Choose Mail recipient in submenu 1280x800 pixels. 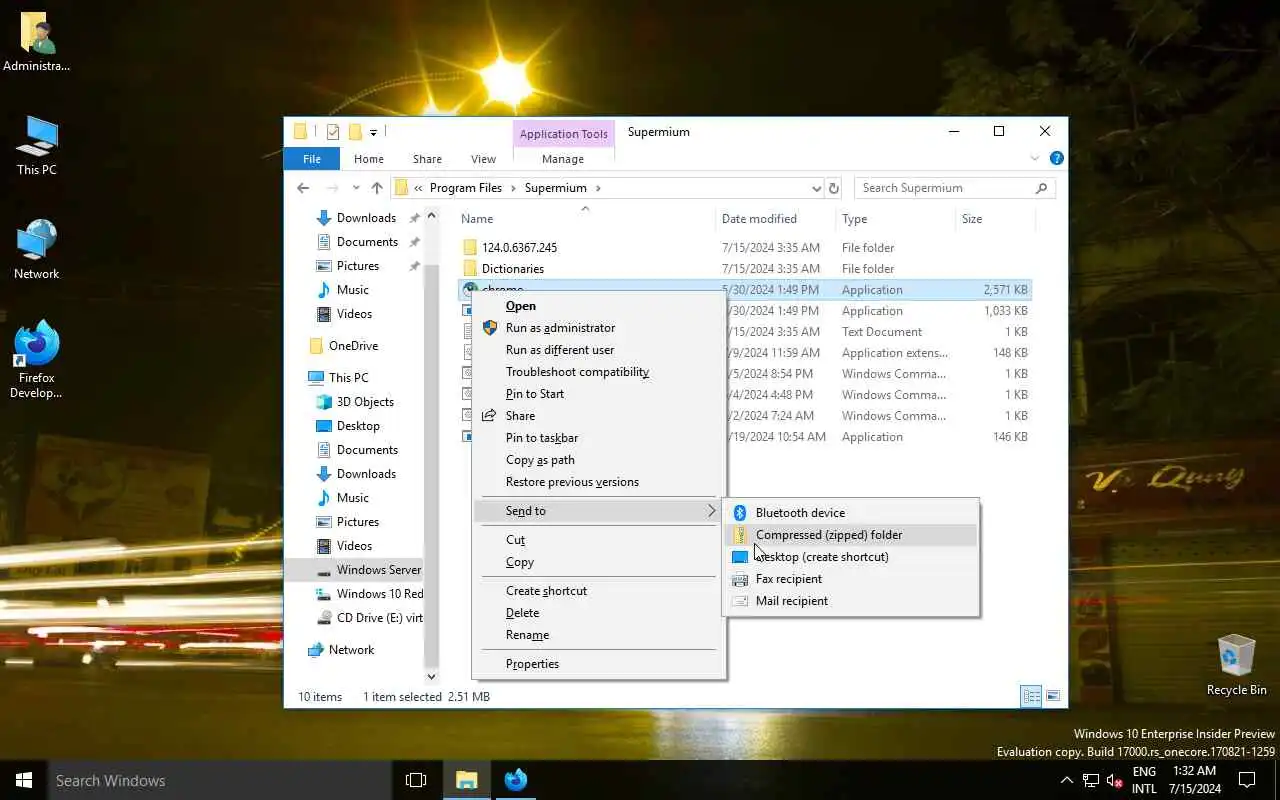coord(850,601)
